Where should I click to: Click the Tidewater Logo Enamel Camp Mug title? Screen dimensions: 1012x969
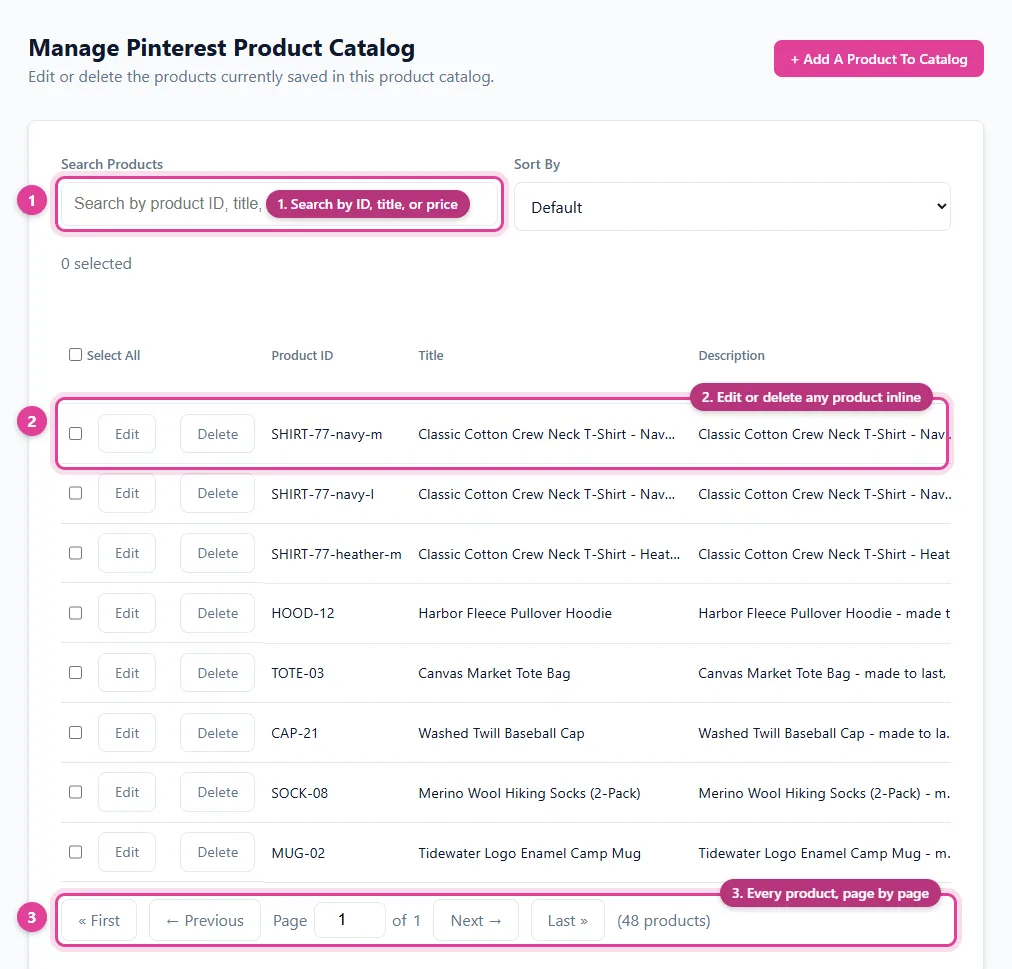(x=529, y=853)
